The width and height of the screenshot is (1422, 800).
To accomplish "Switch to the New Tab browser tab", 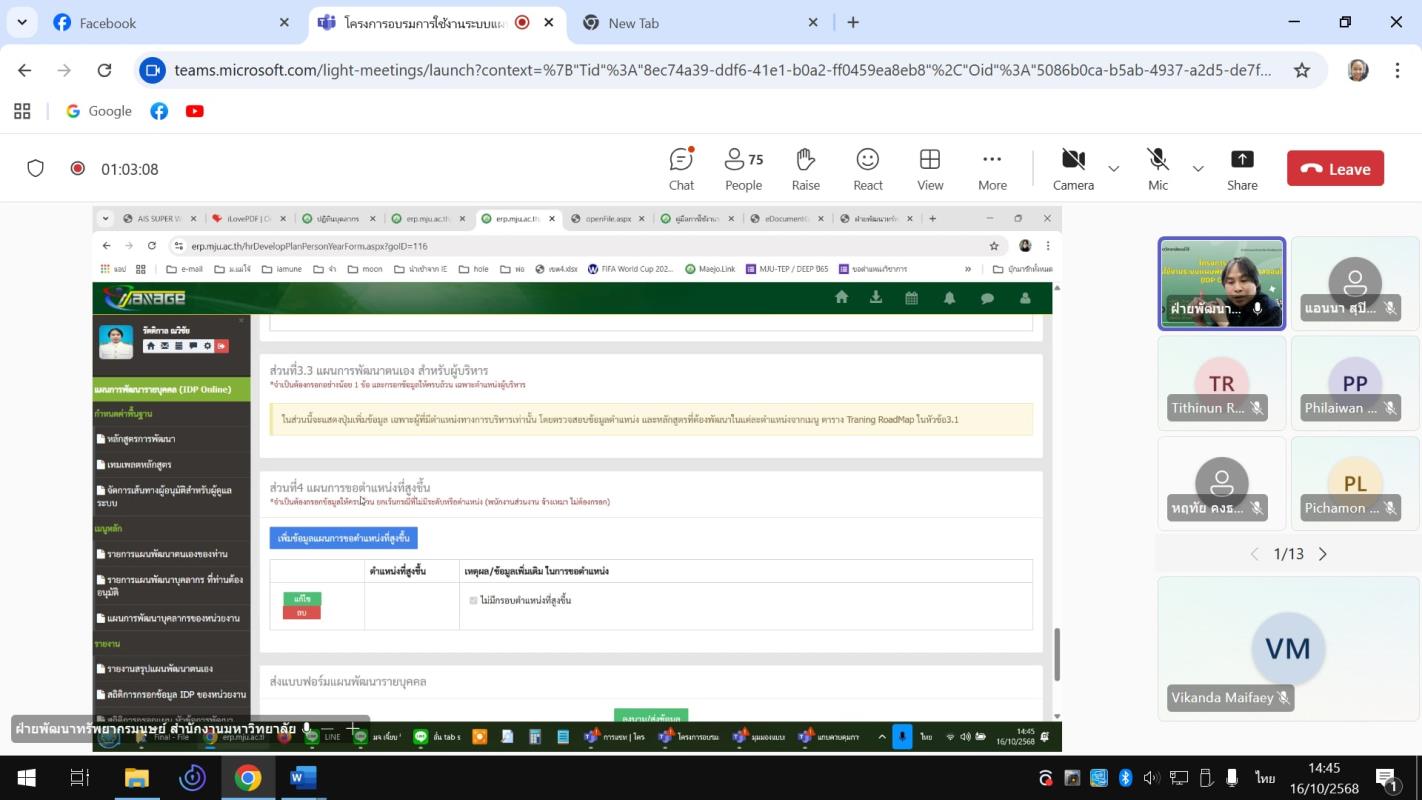I will pos(634,23).
